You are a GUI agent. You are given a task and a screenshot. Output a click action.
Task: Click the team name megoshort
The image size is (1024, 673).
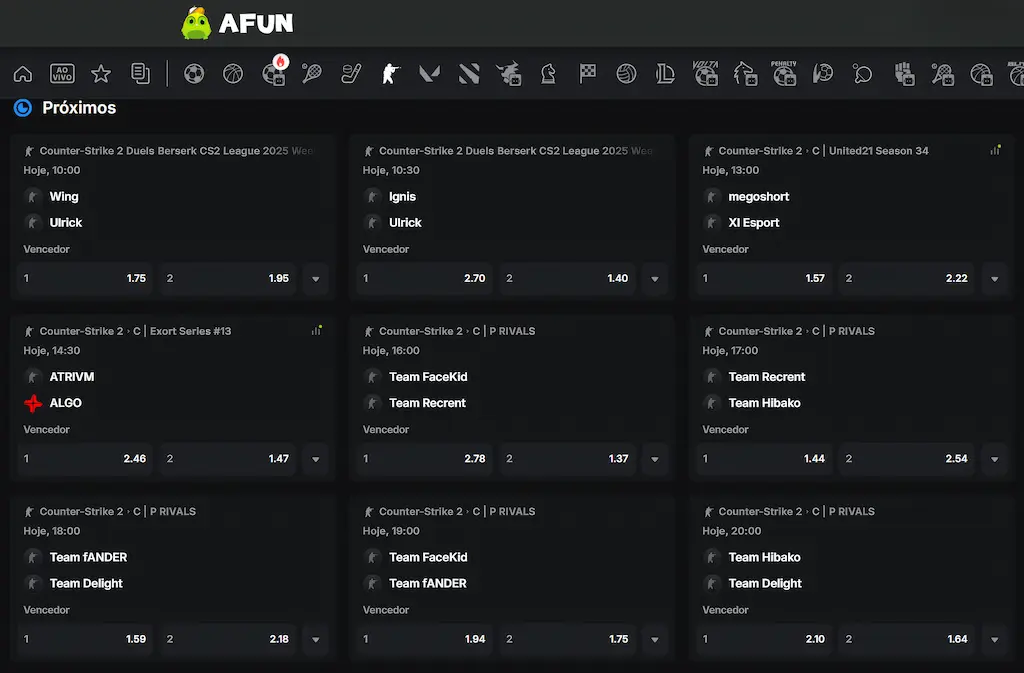pos(758,196)
